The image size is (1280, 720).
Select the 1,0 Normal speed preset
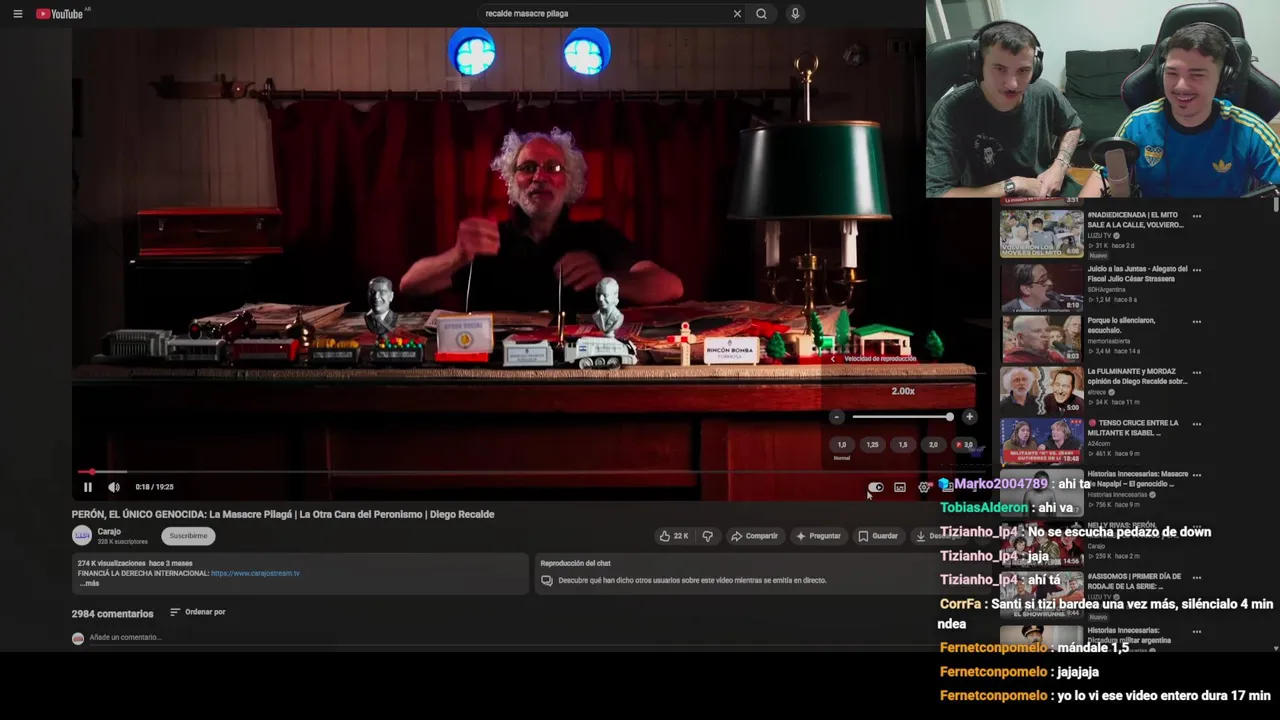point(842,445)
